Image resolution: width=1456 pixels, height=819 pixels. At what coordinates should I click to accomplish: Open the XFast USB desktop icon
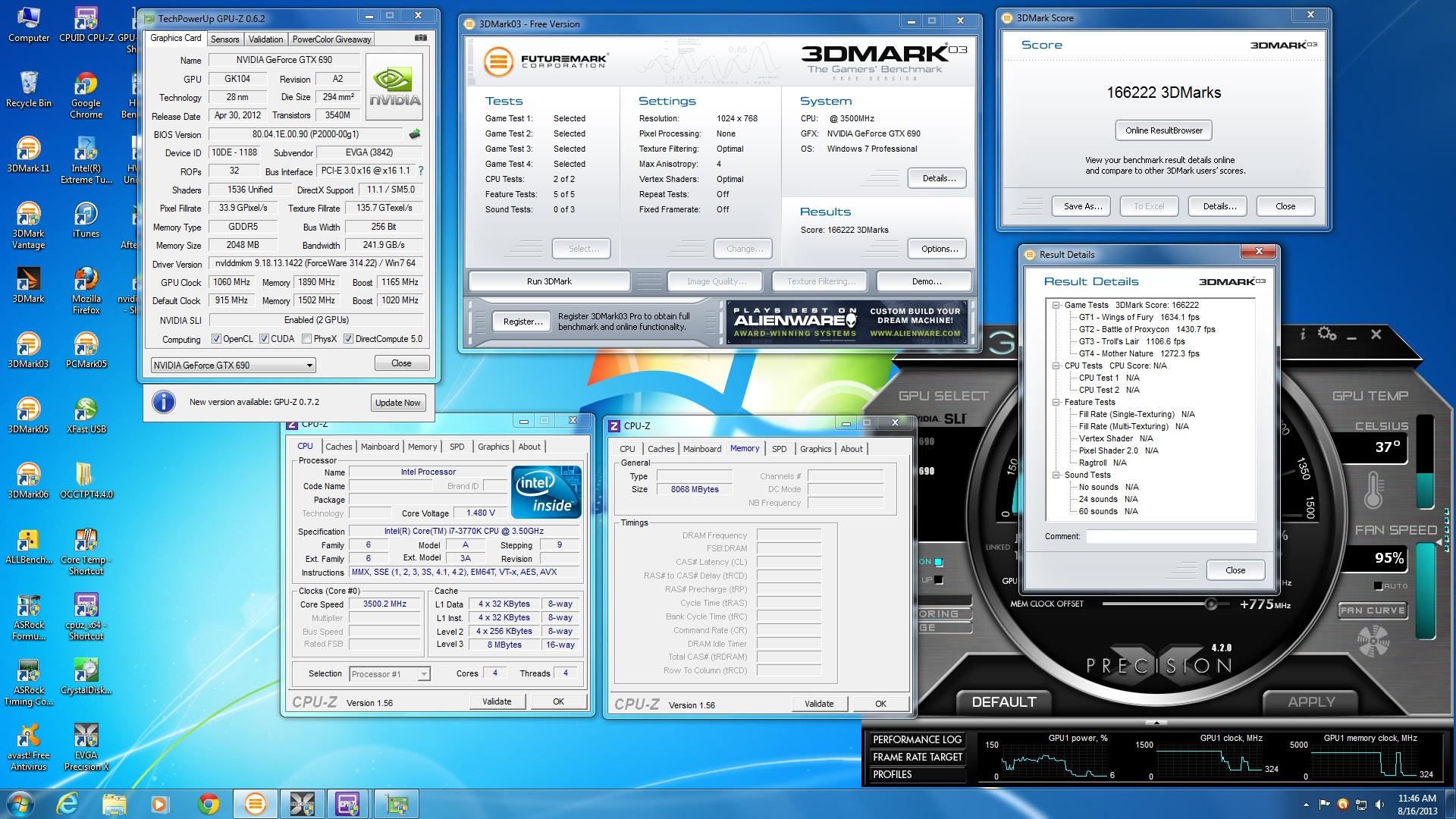[x=86, y=416]
